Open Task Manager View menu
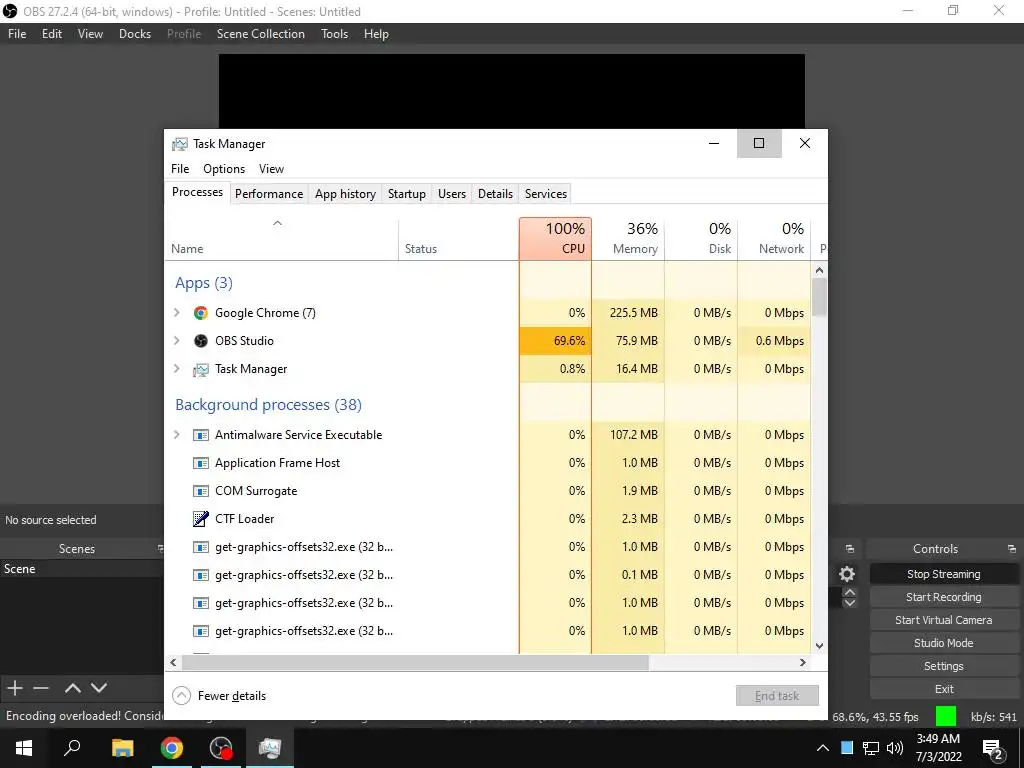The width and height of the screenshot is (1024, 768). 271,168
